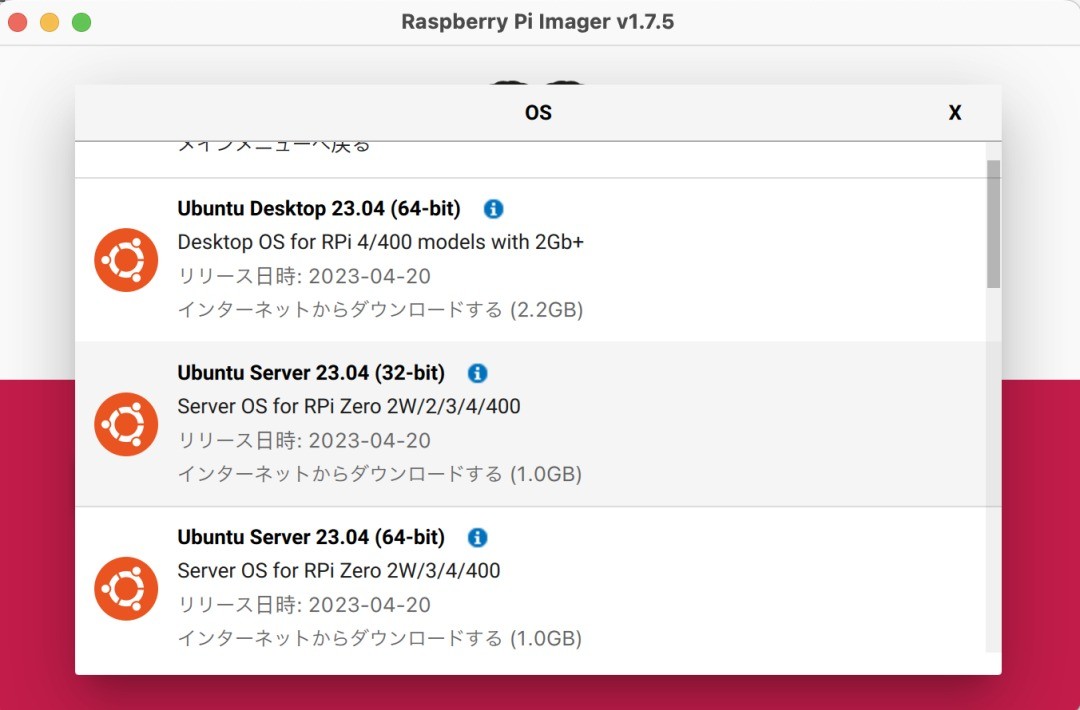
Task: Click release date under Ubuntu Server 64-bit
Action: point(304,605)
